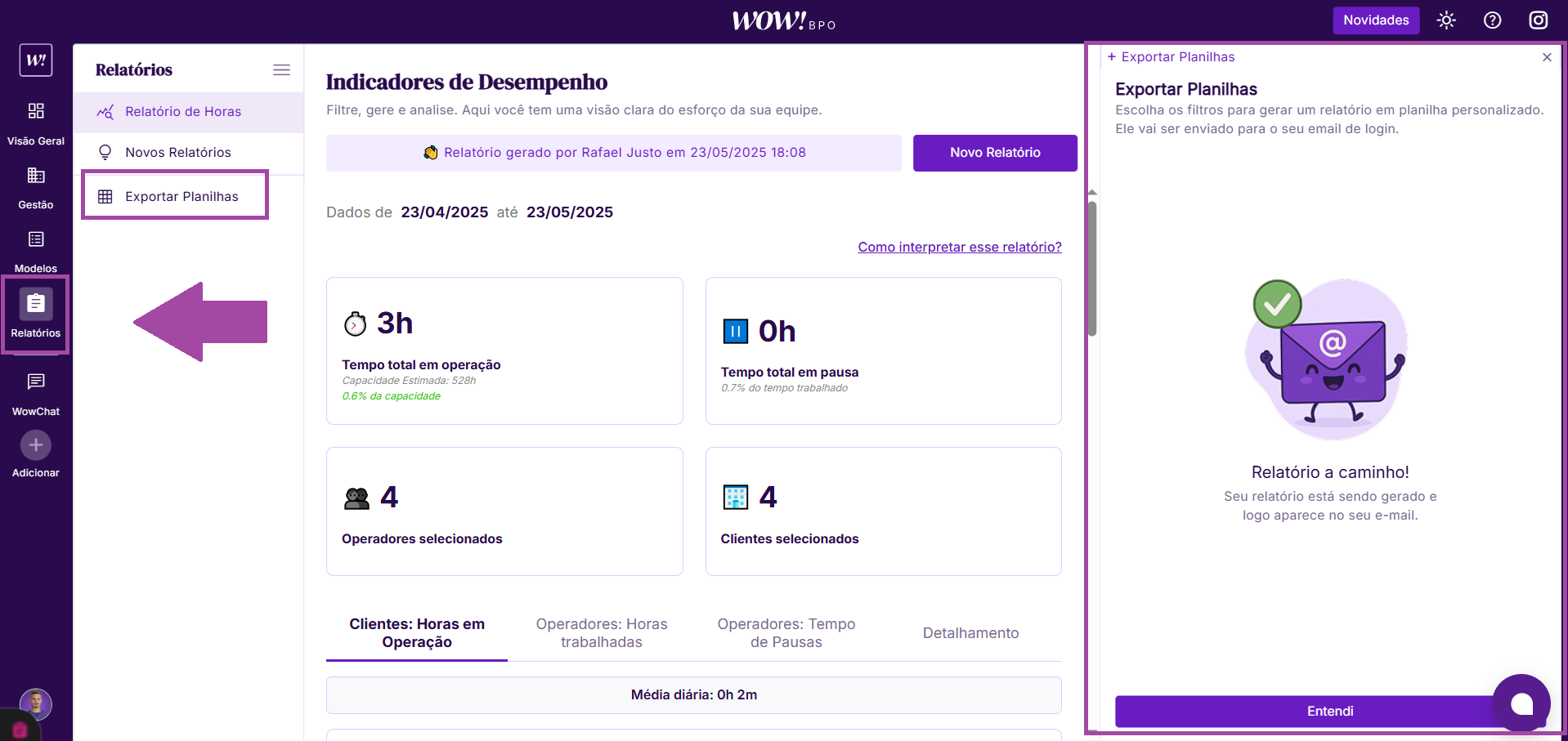Open the Instagram icon in header
The image size is (1568, 741).
pos(1538,20)
